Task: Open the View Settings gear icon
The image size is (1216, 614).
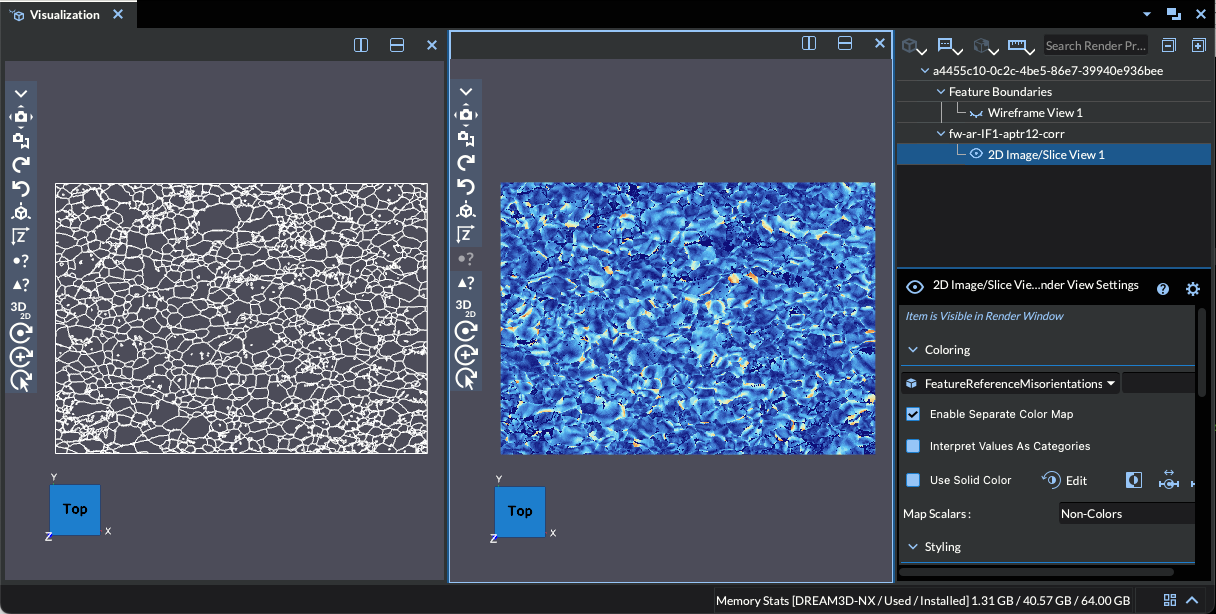Action: [x=1193, y=289]
